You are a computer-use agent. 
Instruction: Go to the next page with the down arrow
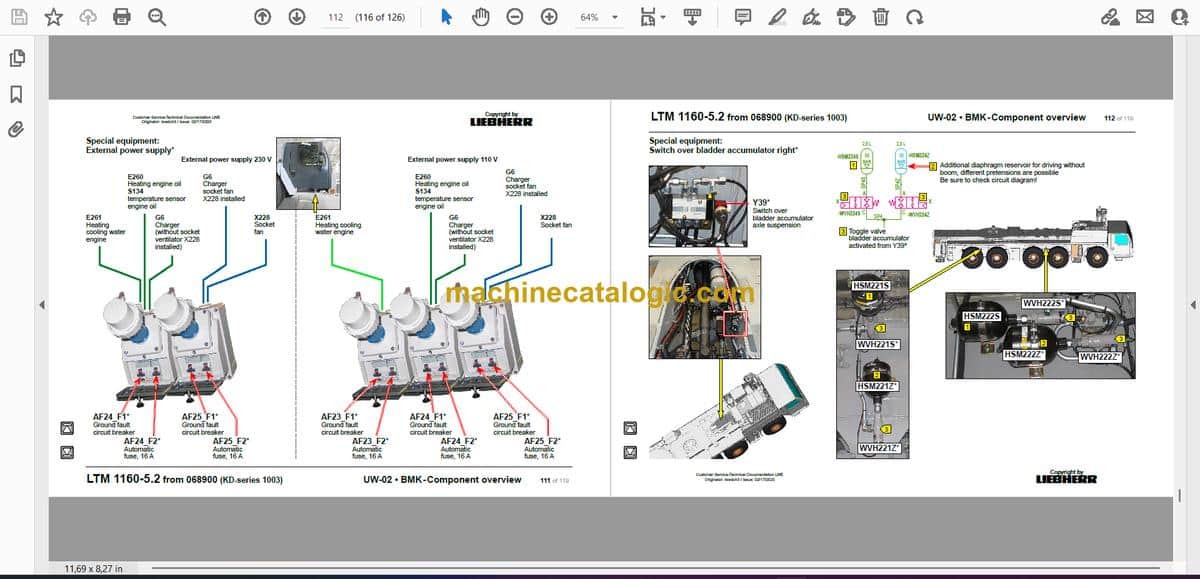click(x=297, y=17)
